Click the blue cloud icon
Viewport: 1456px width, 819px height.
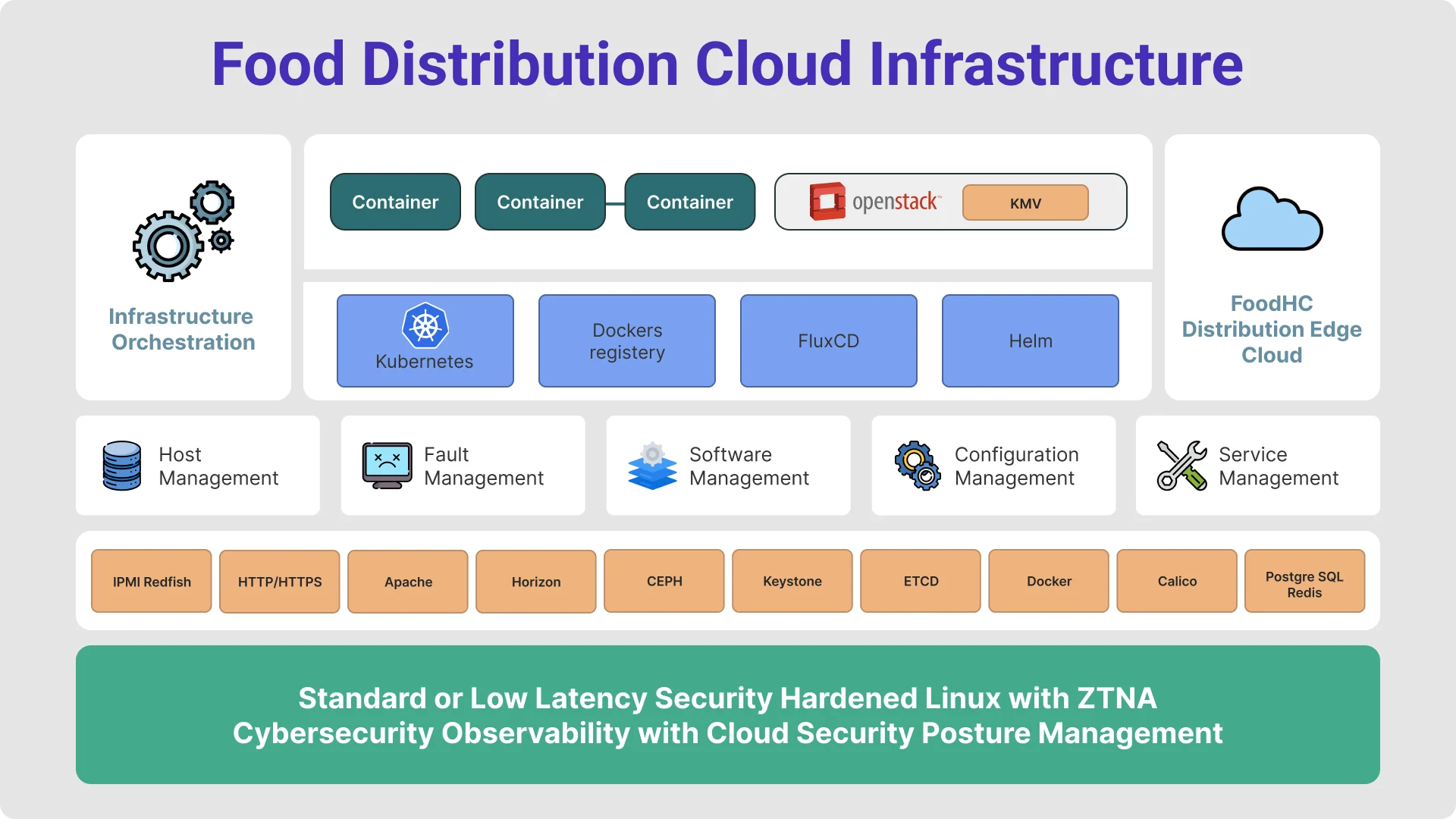coord(1272,220)
